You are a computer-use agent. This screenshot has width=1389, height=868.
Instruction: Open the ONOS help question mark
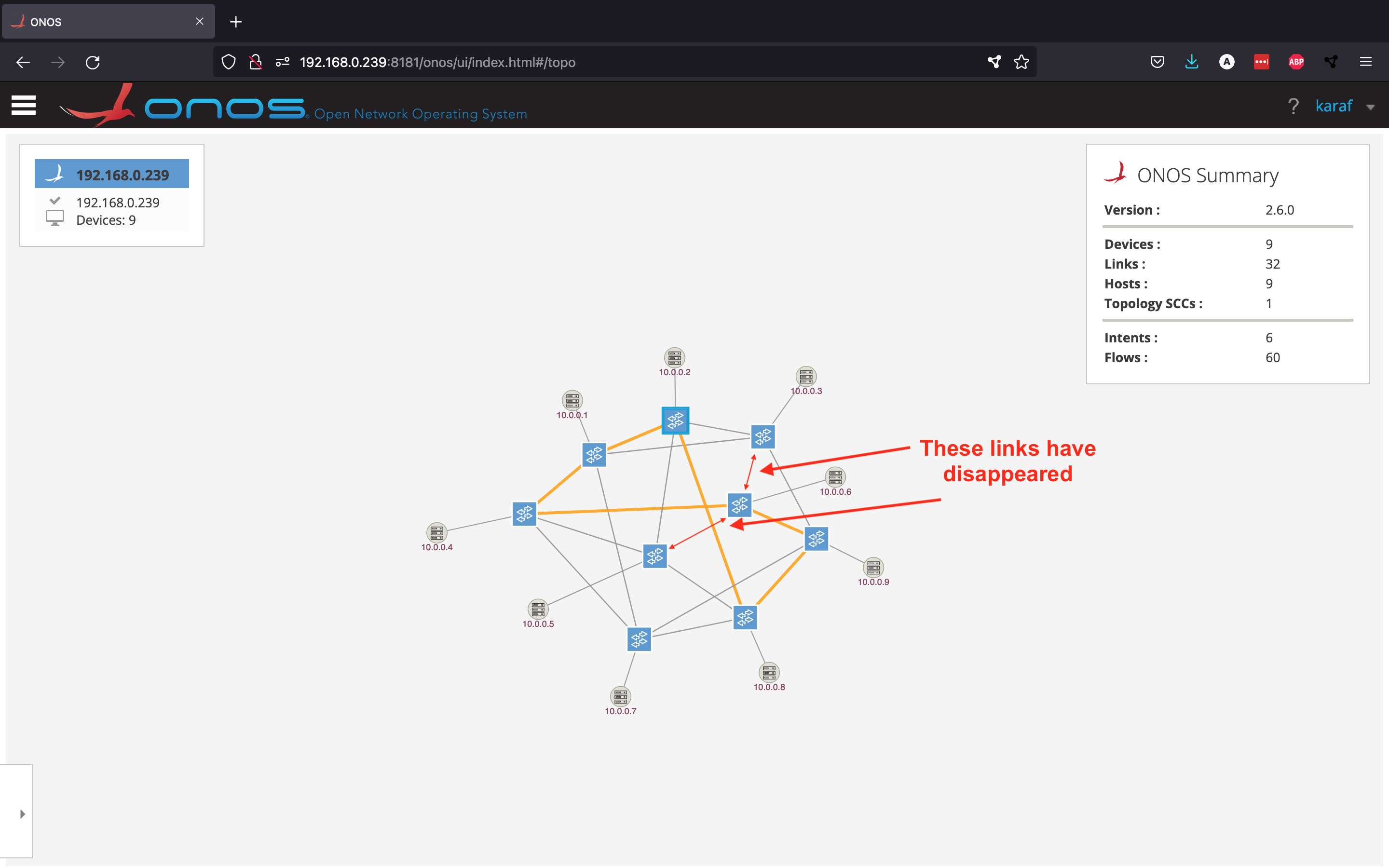pyautogui.click(x=1293, y=106)
